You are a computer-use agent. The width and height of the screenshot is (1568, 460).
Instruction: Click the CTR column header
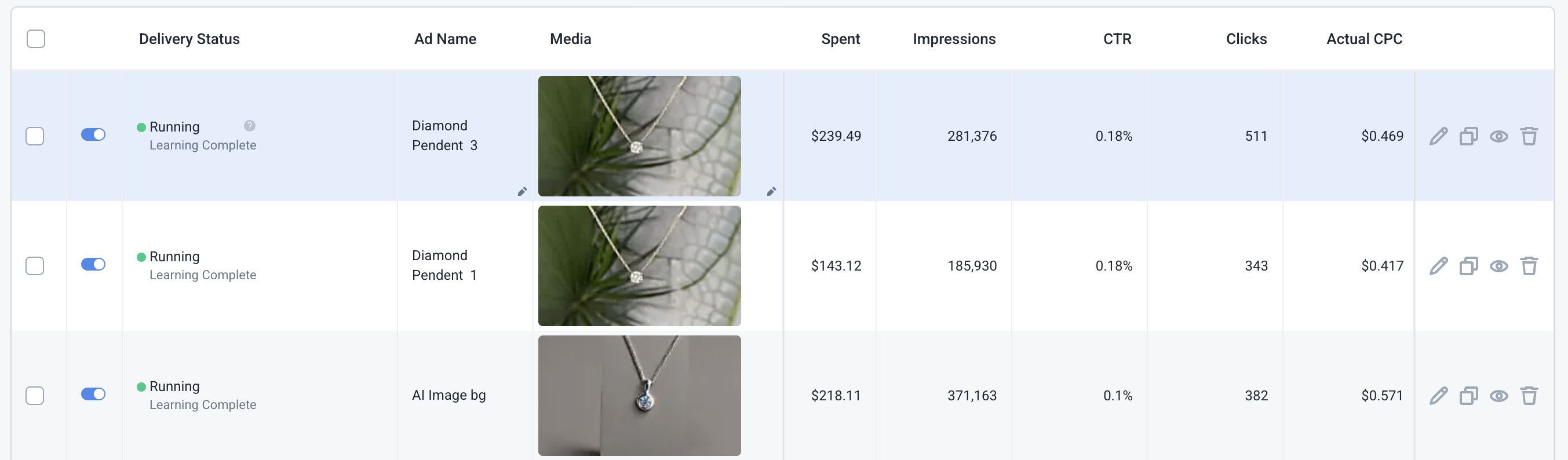pos(1117,39)
